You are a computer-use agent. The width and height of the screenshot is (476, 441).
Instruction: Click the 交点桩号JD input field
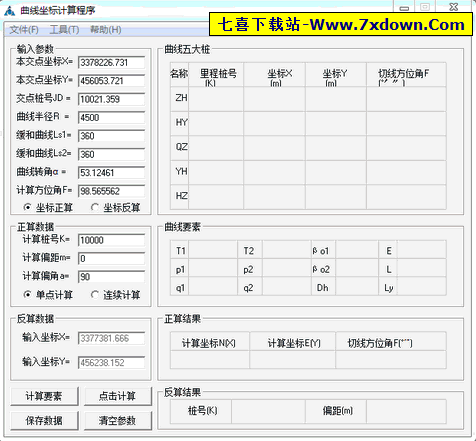[x=111, y=99]
